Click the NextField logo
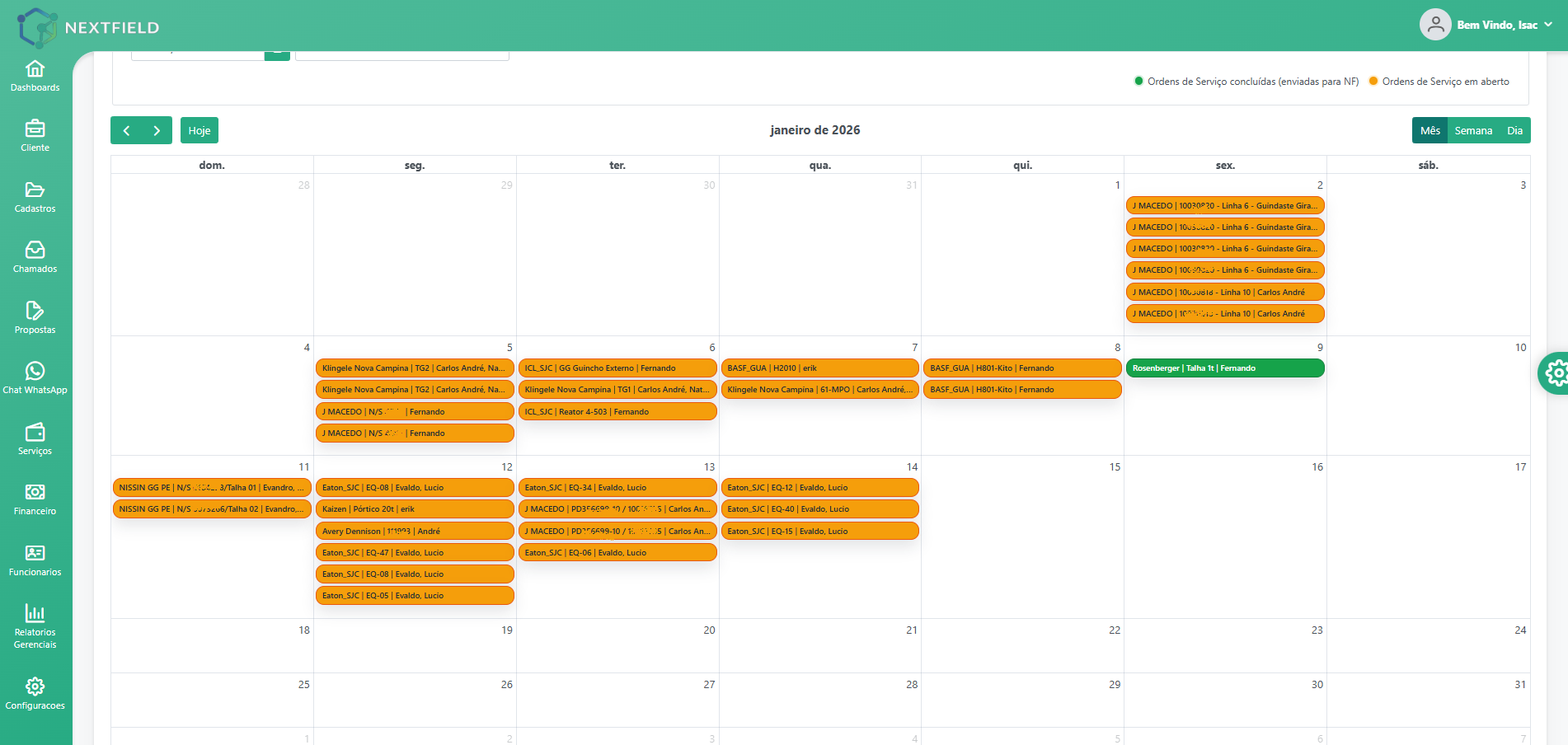 point(88,27)
